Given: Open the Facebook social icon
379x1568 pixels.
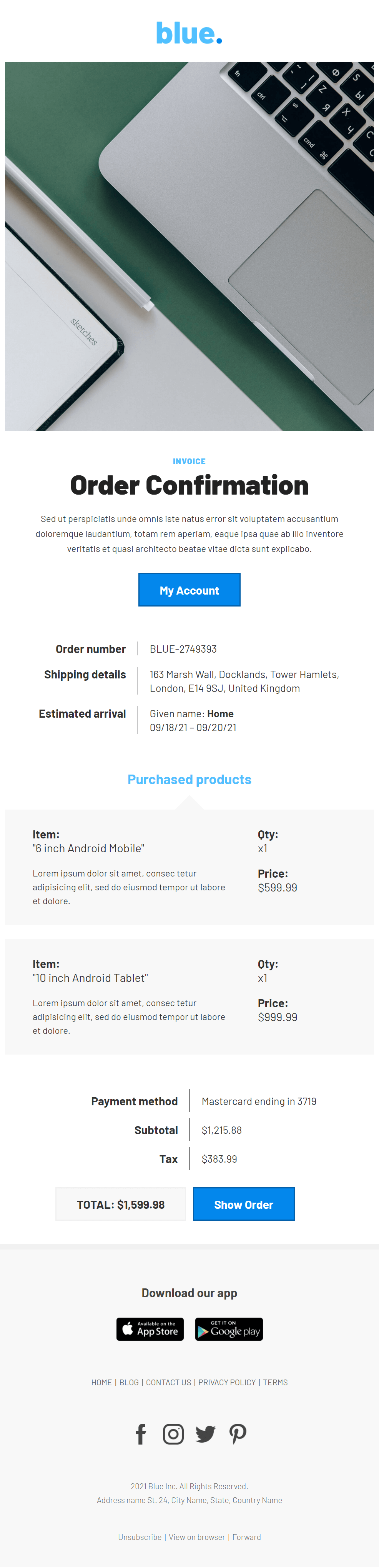Looking at the screenshot, I should 141,1434.
